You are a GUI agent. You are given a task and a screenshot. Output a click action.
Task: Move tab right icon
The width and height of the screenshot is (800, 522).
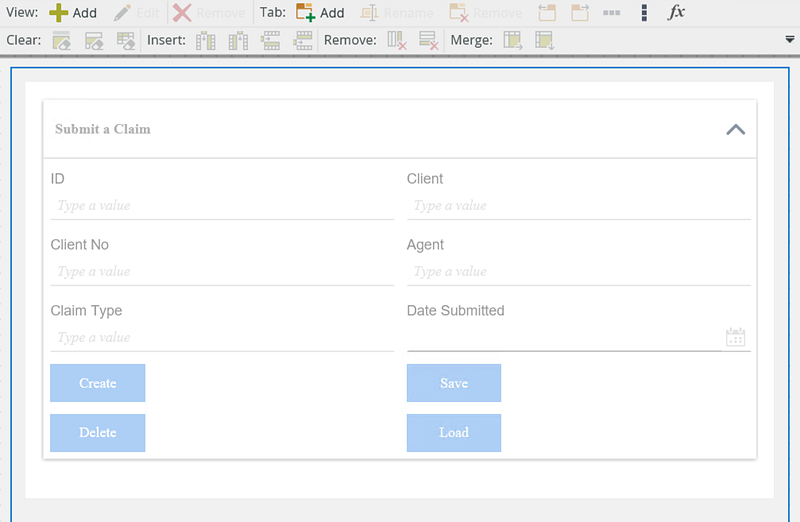tap(580, 13)
